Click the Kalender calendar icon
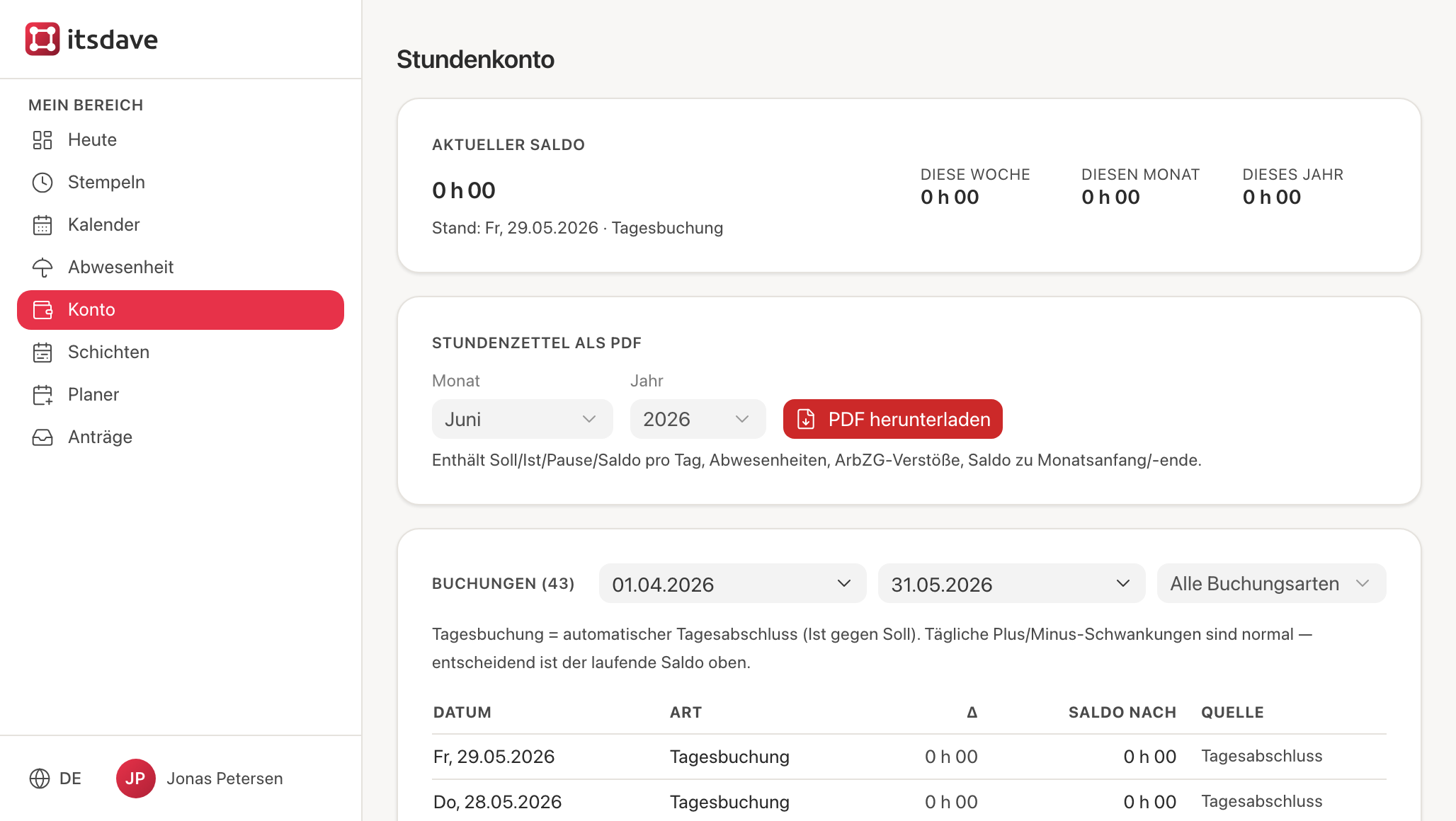The image size is (1456, 821). coord(42,225)
